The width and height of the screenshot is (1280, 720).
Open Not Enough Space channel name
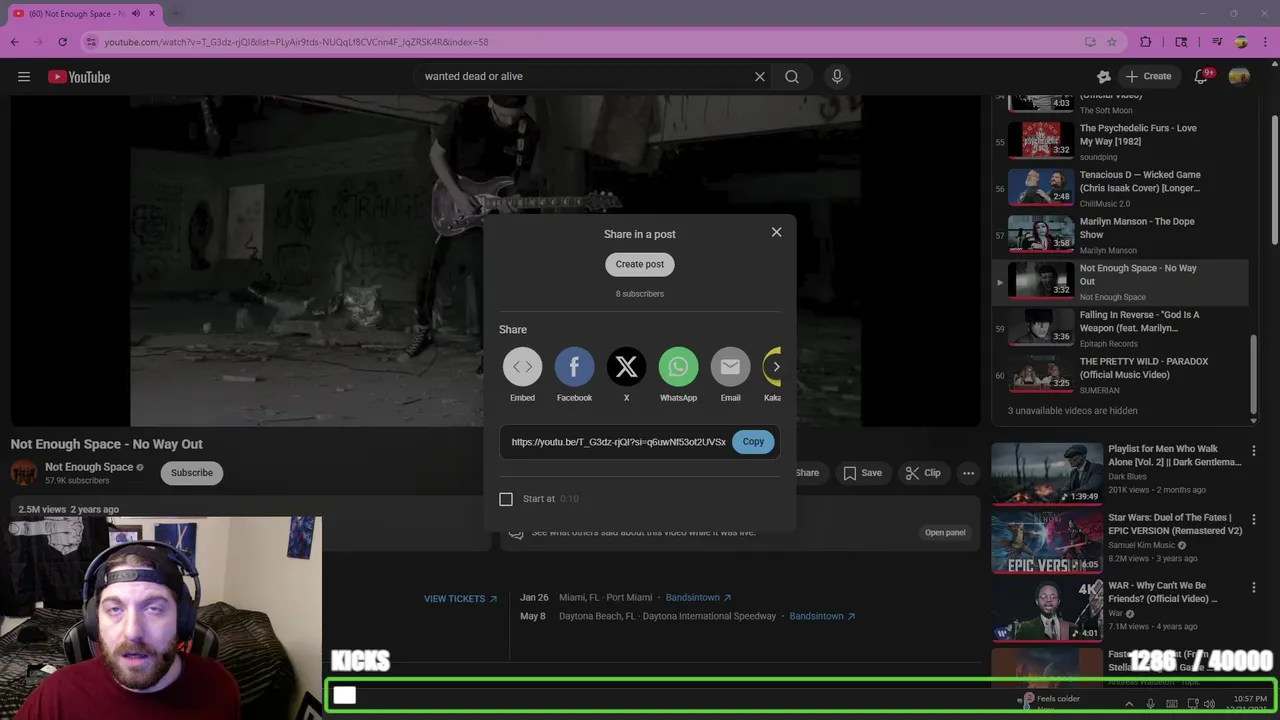(89, 467)
